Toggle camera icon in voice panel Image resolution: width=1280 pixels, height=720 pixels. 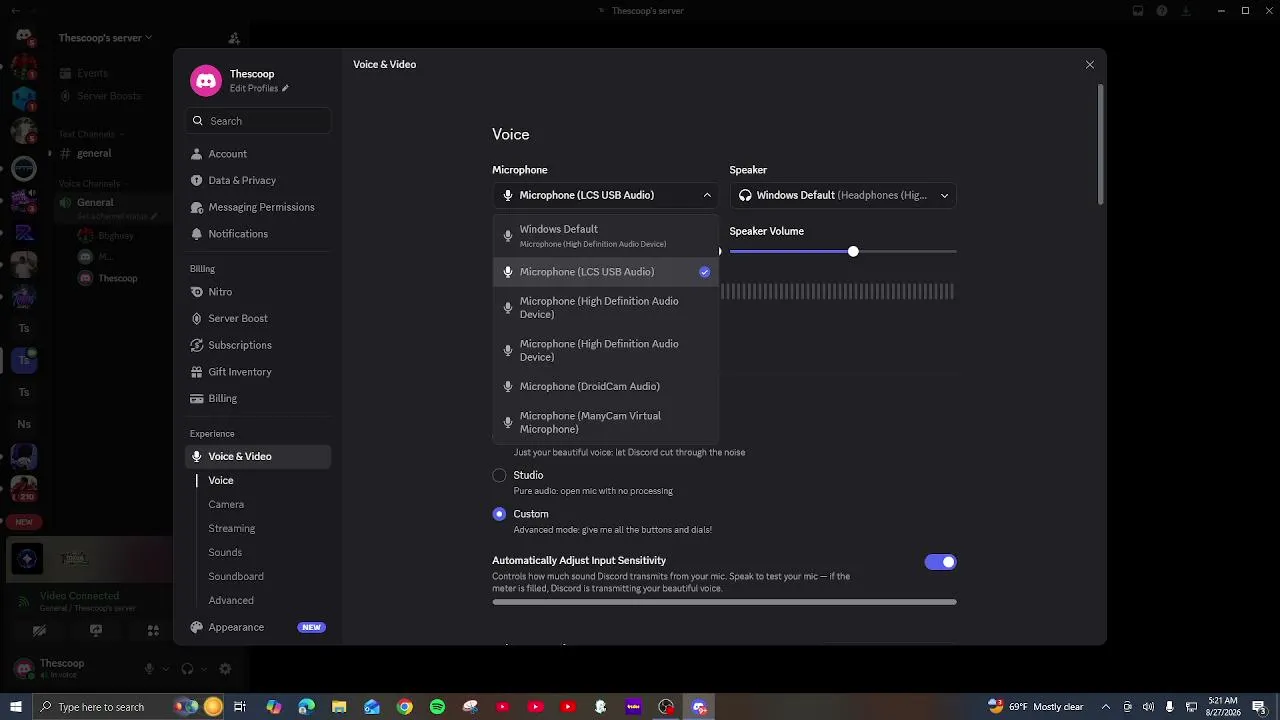(39, 631)
